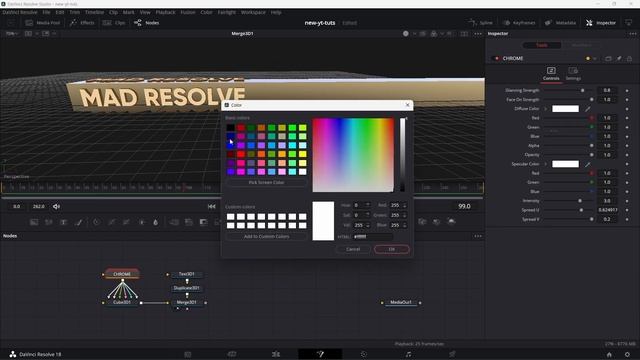Toggle keyframe for Face On Strength
The image size is (640, 360).
tap(627, 100)
